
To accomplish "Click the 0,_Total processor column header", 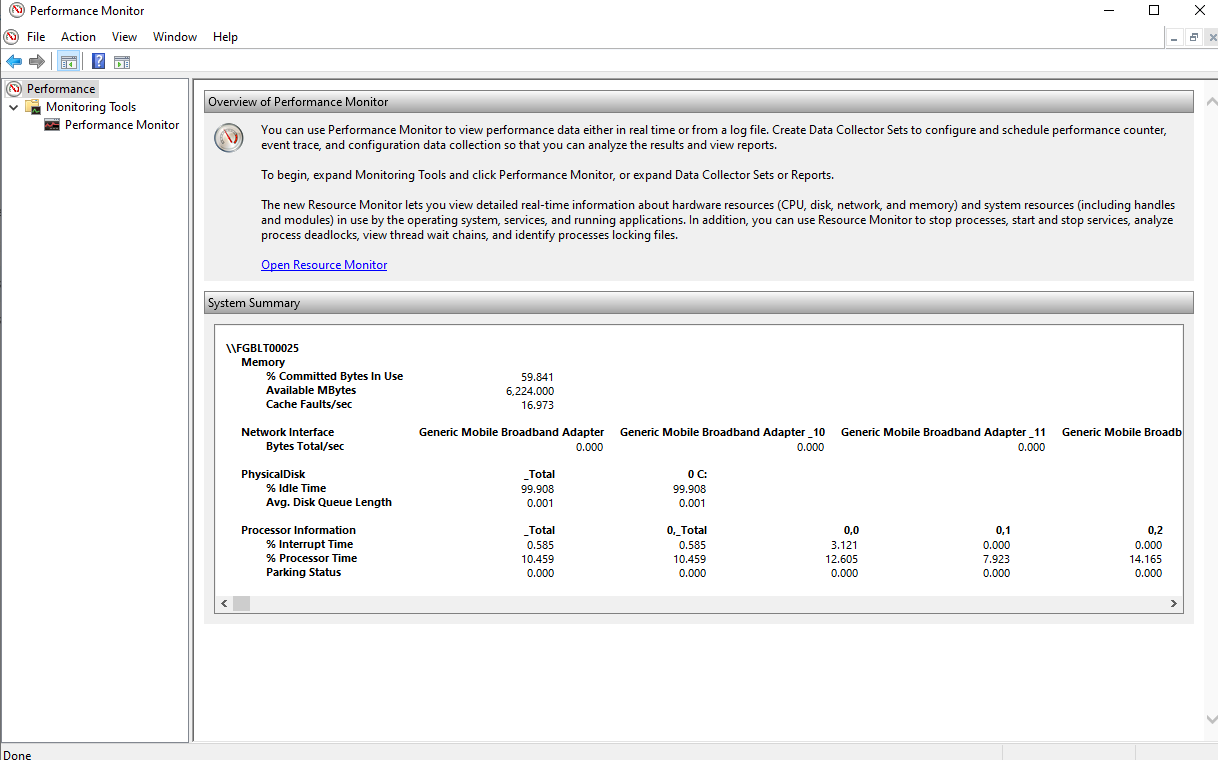I will [x=686, y=530].
